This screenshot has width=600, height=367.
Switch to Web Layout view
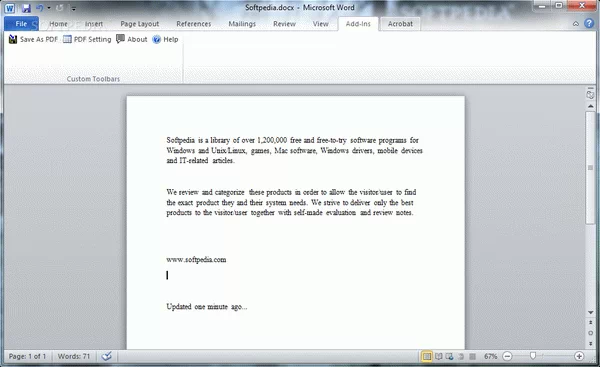coord(450,356)
